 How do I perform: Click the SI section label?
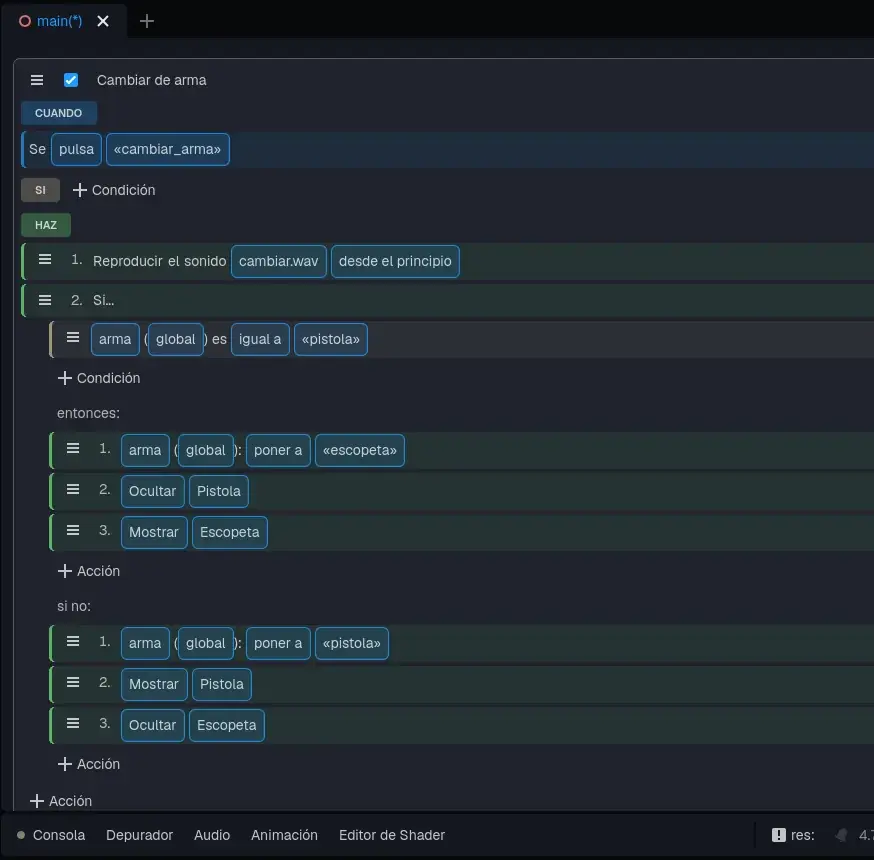(40, 190)
